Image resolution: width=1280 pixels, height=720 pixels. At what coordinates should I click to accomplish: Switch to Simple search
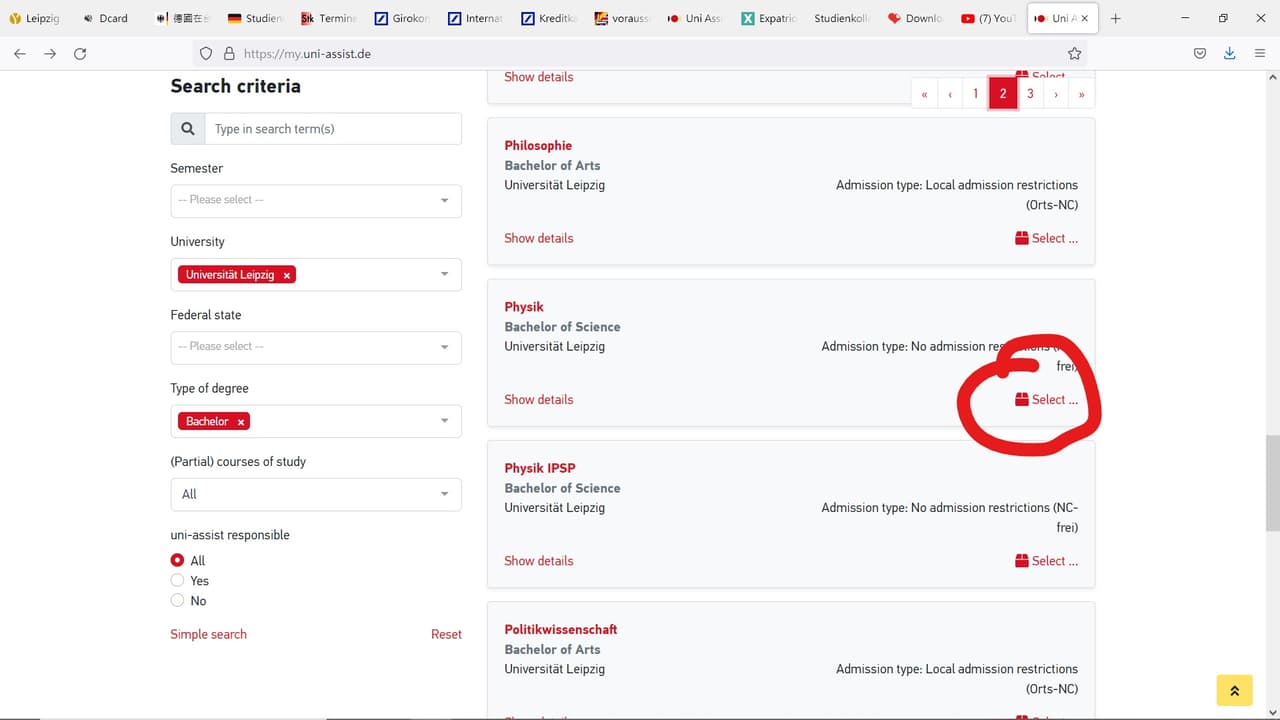[208, 634]
